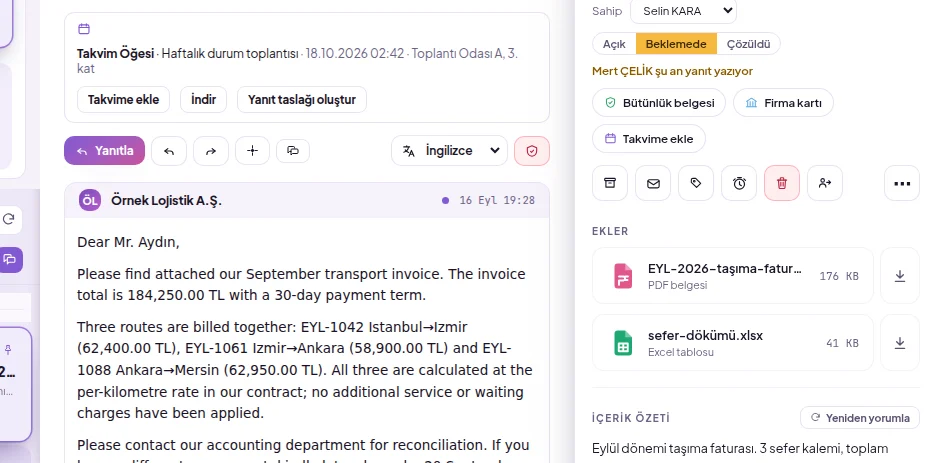Viewport: 925px width, 463px height.
Task: Click the refresh icon in left sidebar
Action: (x=8, y=219)
